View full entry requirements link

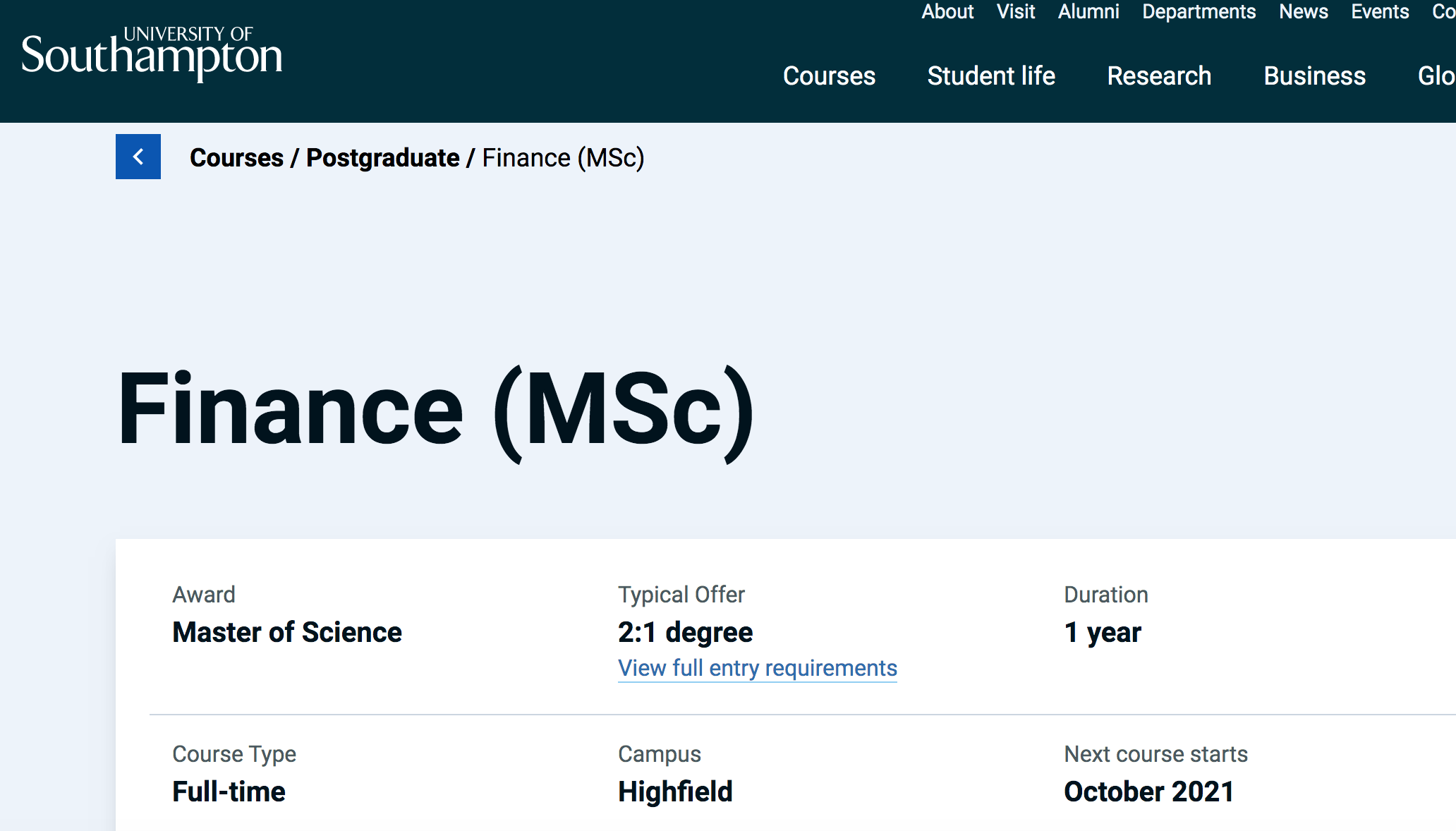(x=758, y=668)
